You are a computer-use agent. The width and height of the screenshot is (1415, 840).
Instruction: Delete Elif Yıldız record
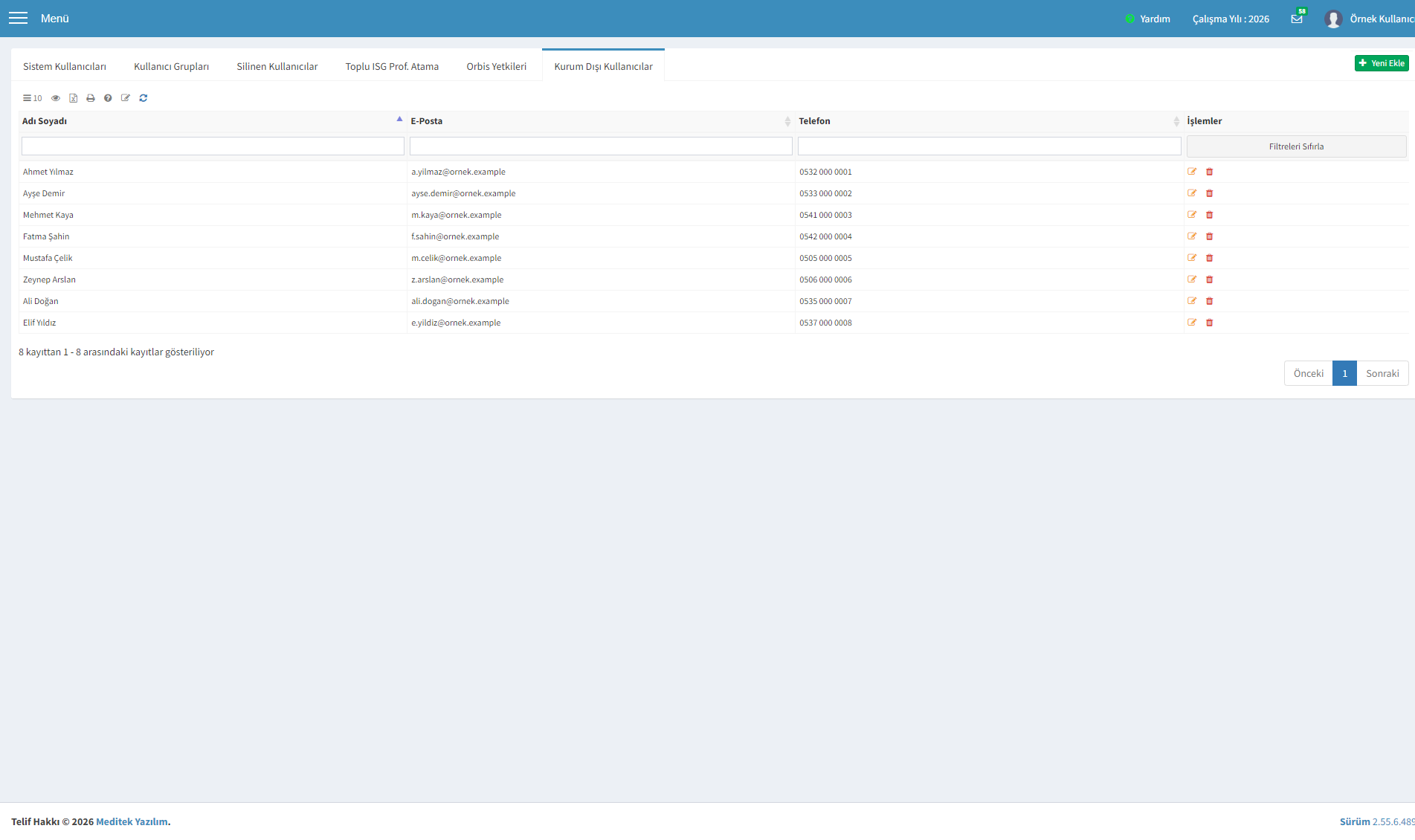tap(1209, 323)
